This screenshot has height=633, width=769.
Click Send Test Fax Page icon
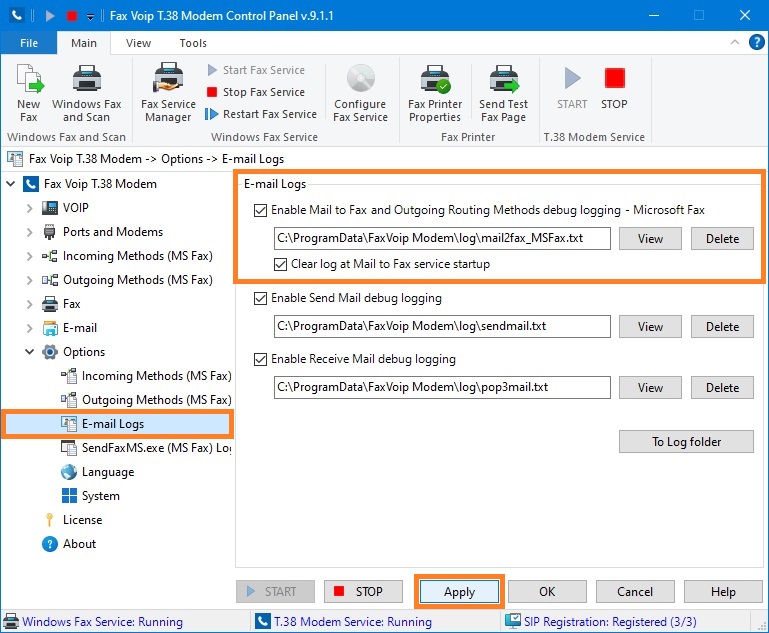(x=504, y=78)
